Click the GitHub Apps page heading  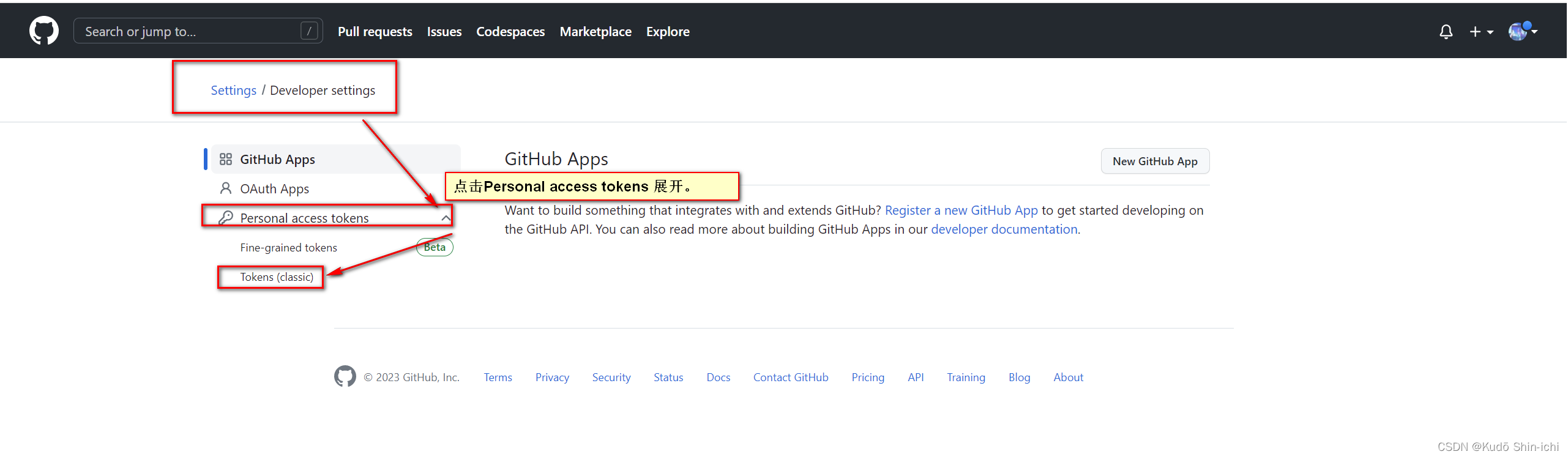click(x=556, y=159)
